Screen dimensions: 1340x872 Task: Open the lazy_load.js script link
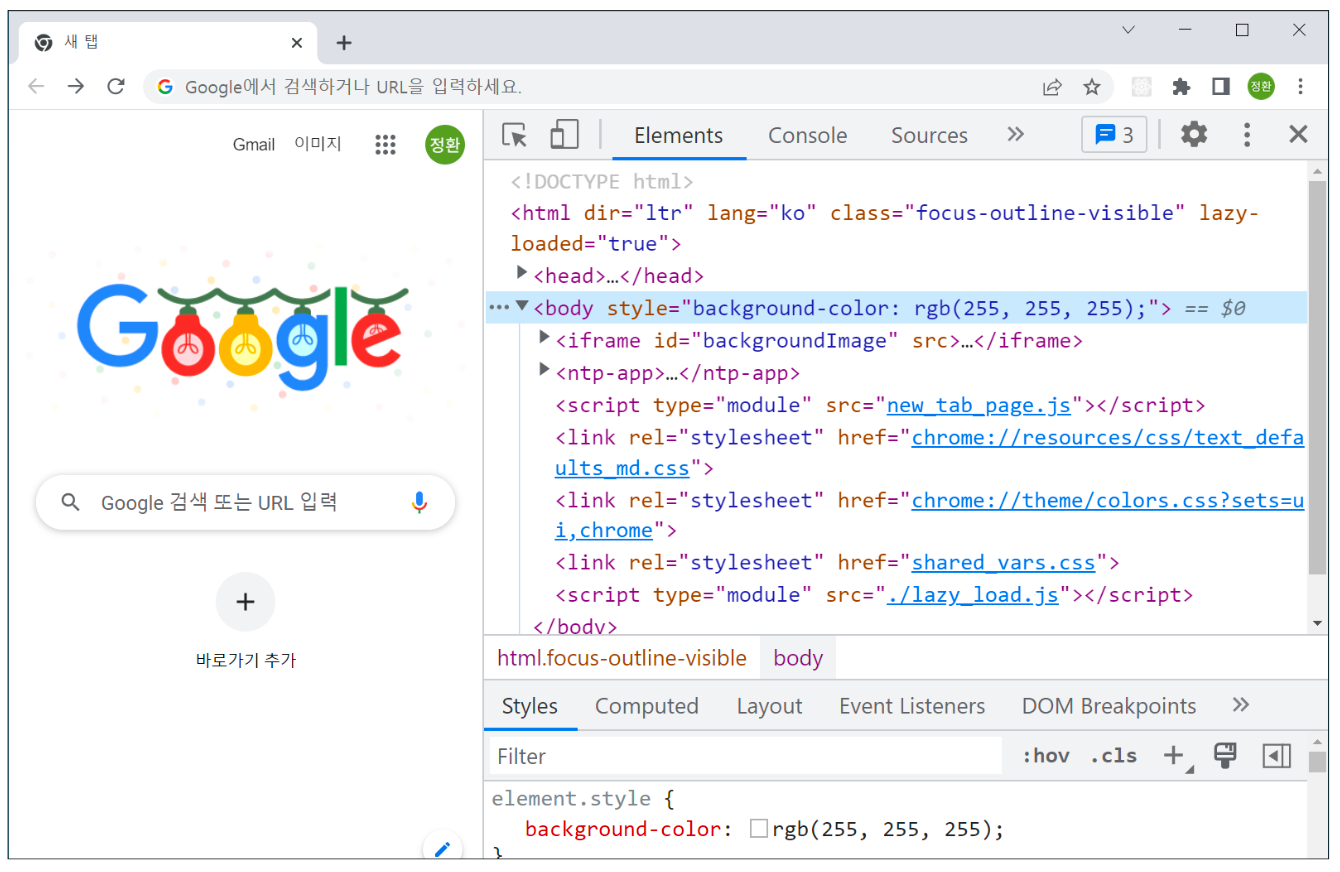point(973,595)
